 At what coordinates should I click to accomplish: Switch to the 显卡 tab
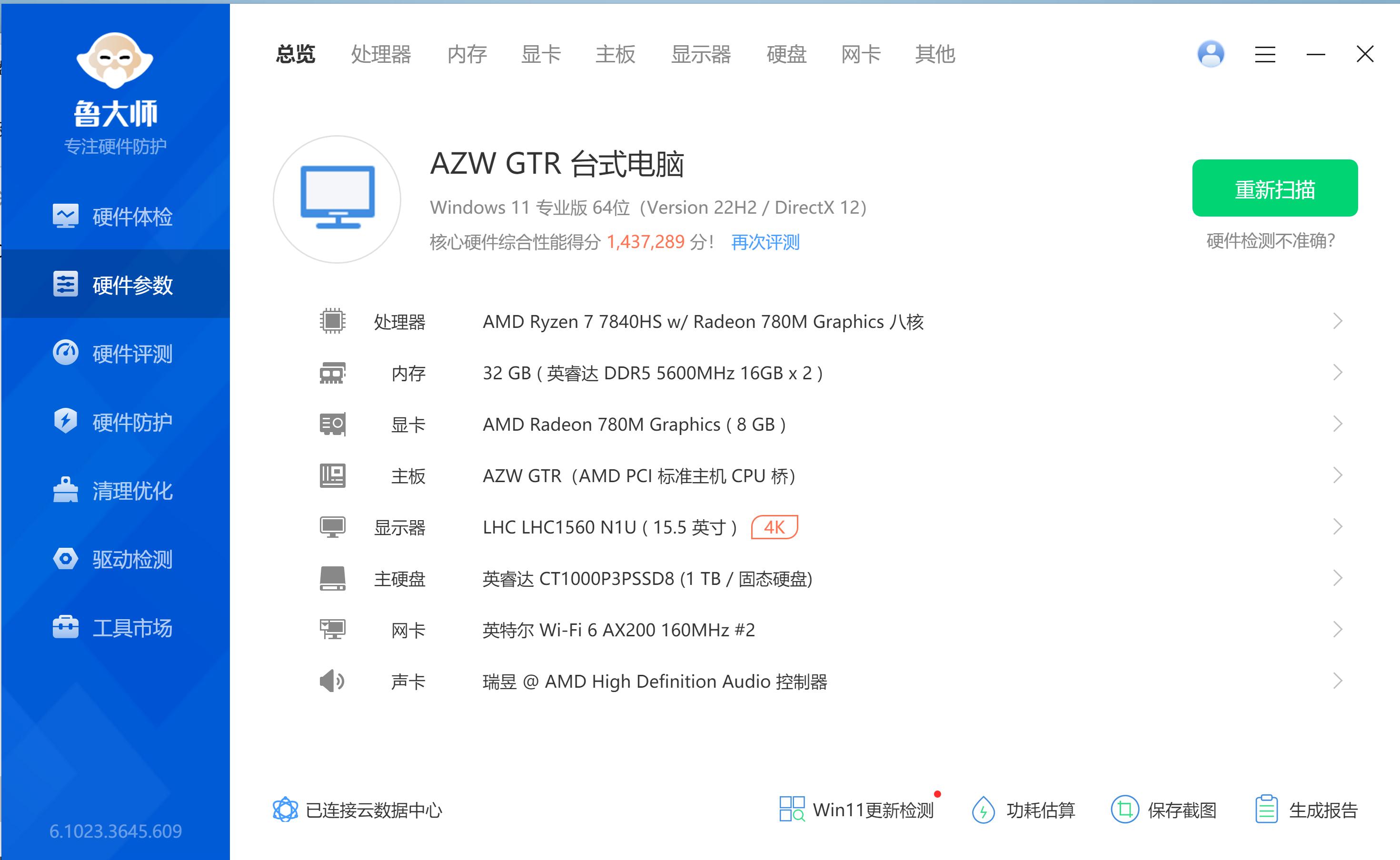[540, 55]
